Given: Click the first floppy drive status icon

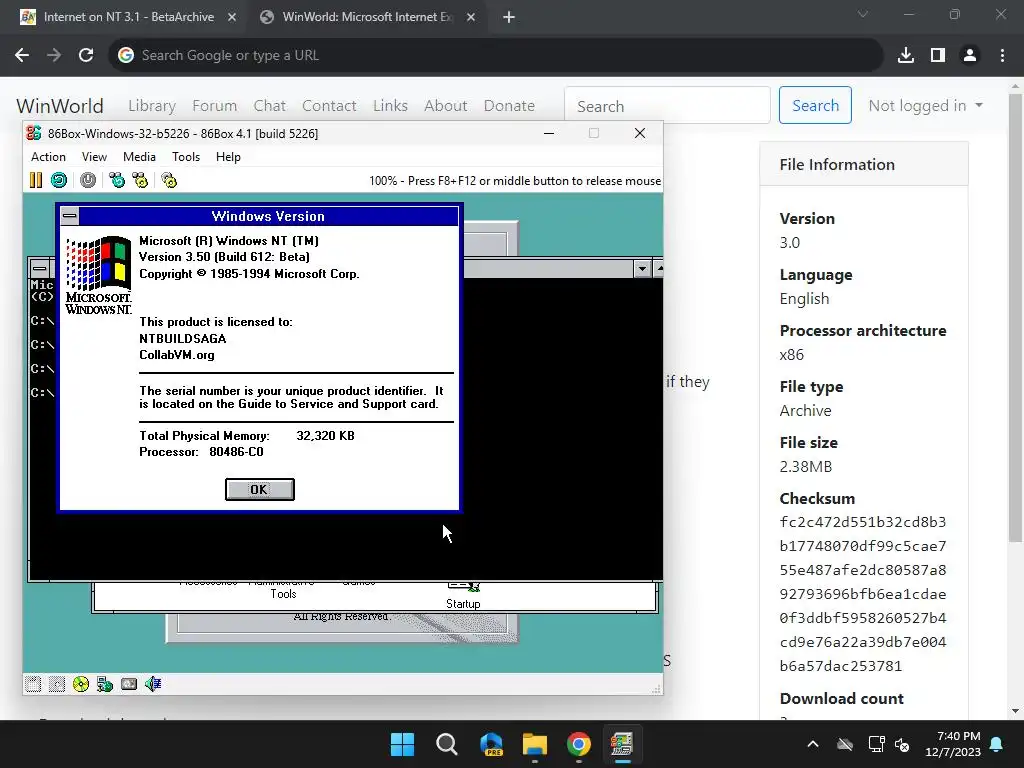Looking at the screenshot, I should tap(33, 684).
